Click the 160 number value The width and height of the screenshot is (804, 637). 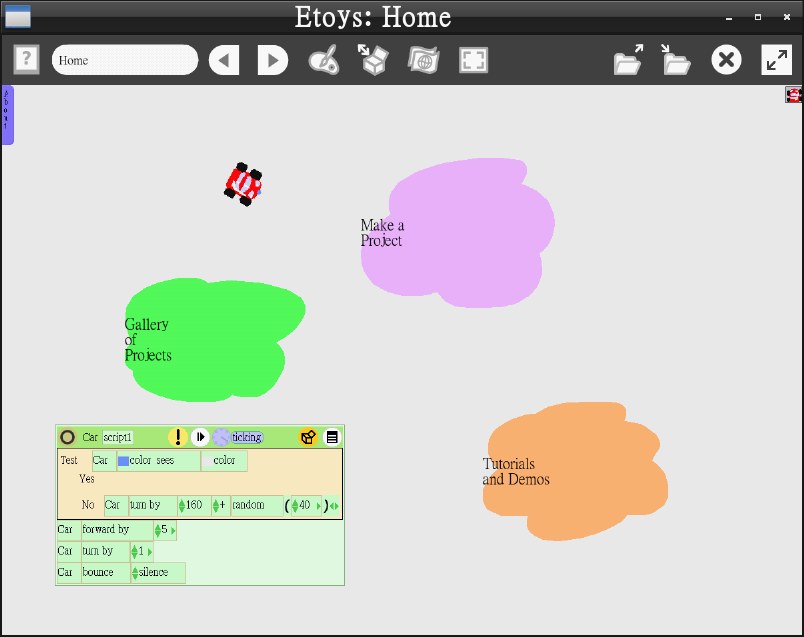pos(194,505)
